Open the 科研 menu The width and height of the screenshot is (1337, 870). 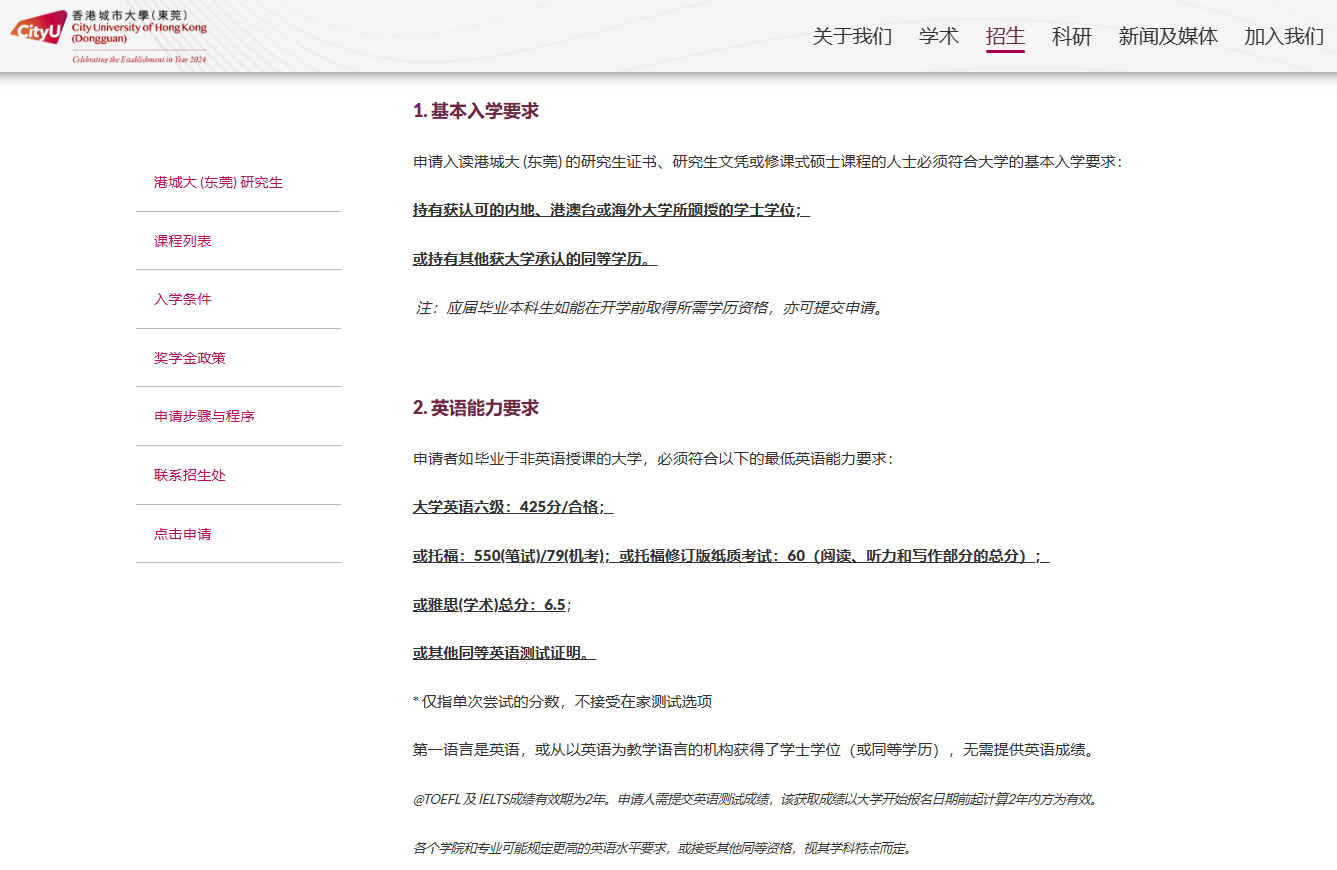point(1072,37)
